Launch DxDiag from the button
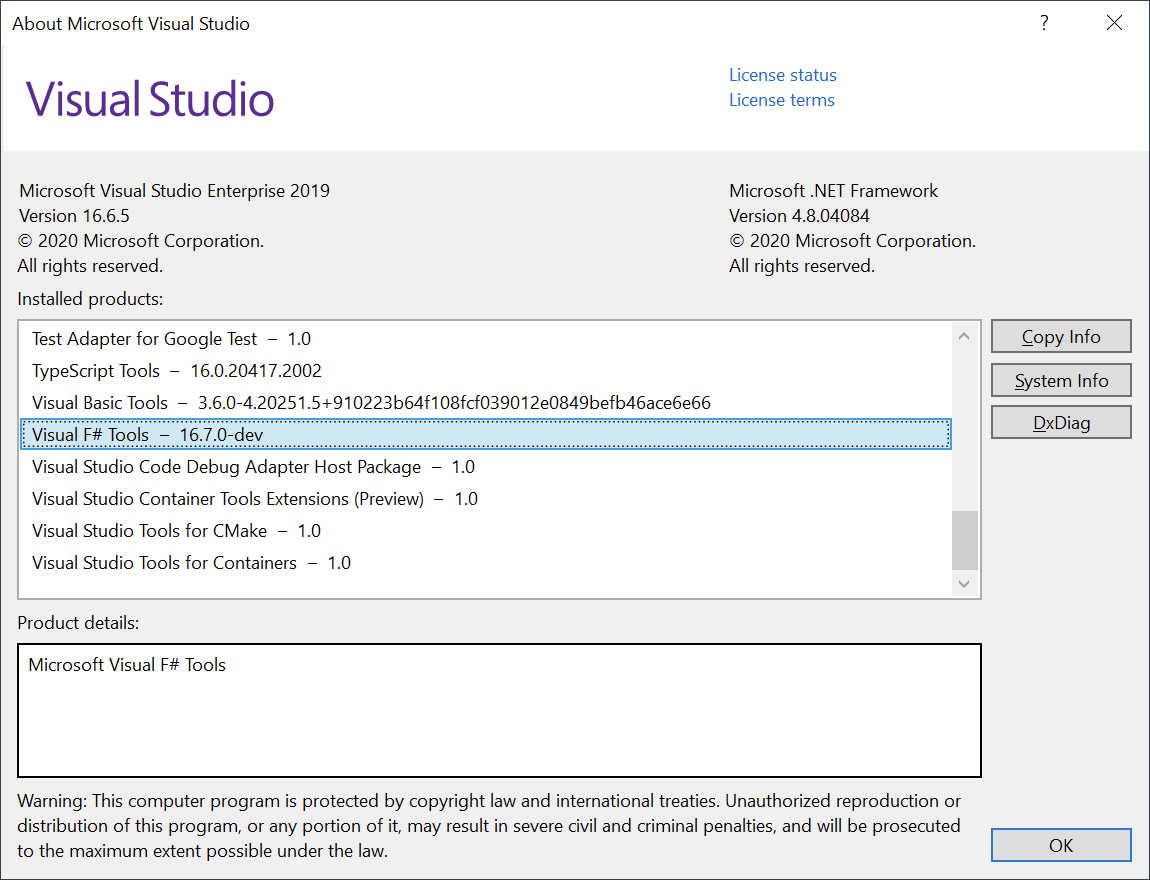 [1061, 423]
